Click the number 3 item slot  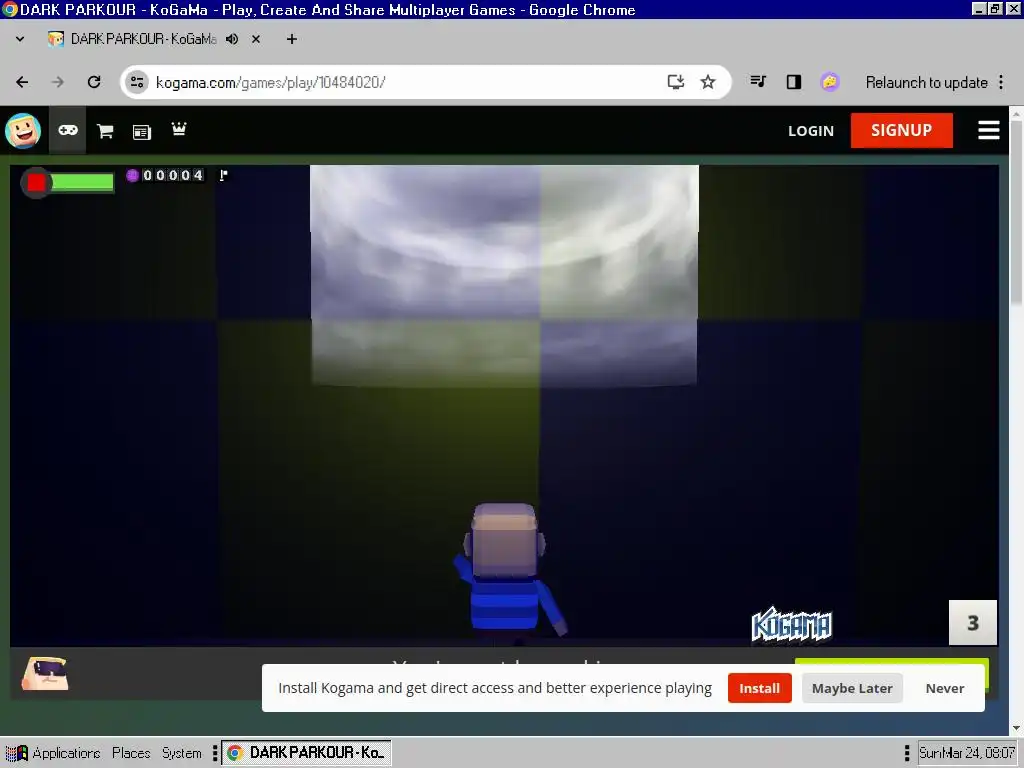click(x=972, y=622)
